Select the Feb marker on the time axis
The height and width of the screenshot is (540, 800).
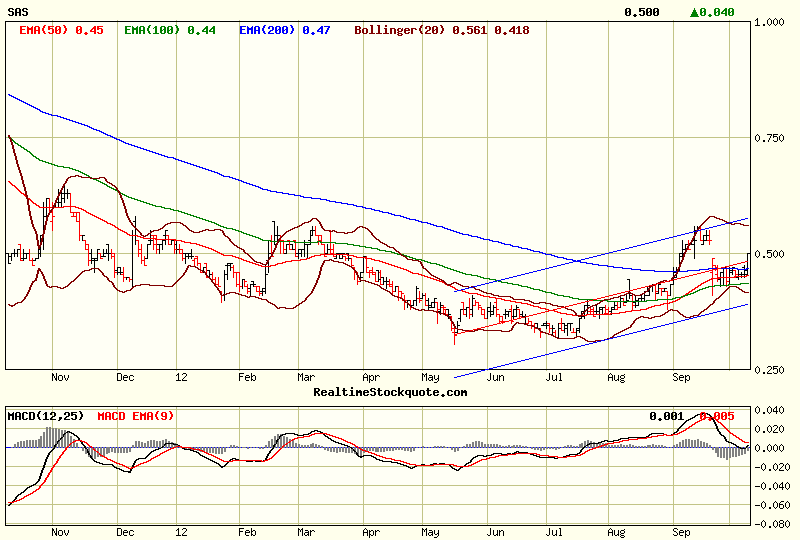tap(247, 378)
